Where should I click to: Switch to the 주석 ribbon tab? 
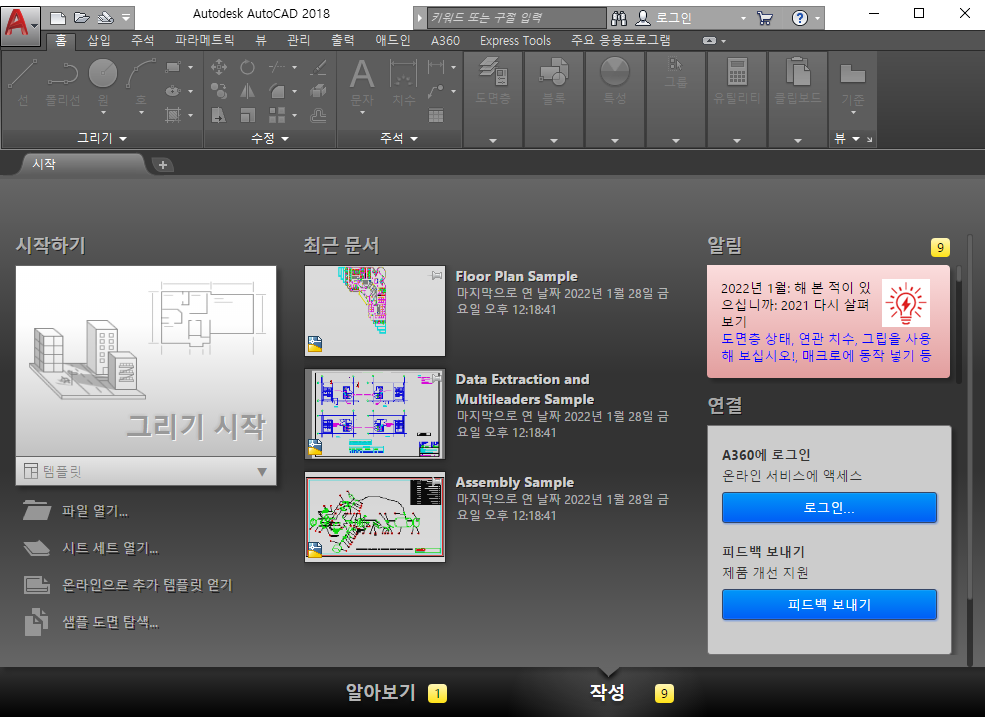coord(143,40)
